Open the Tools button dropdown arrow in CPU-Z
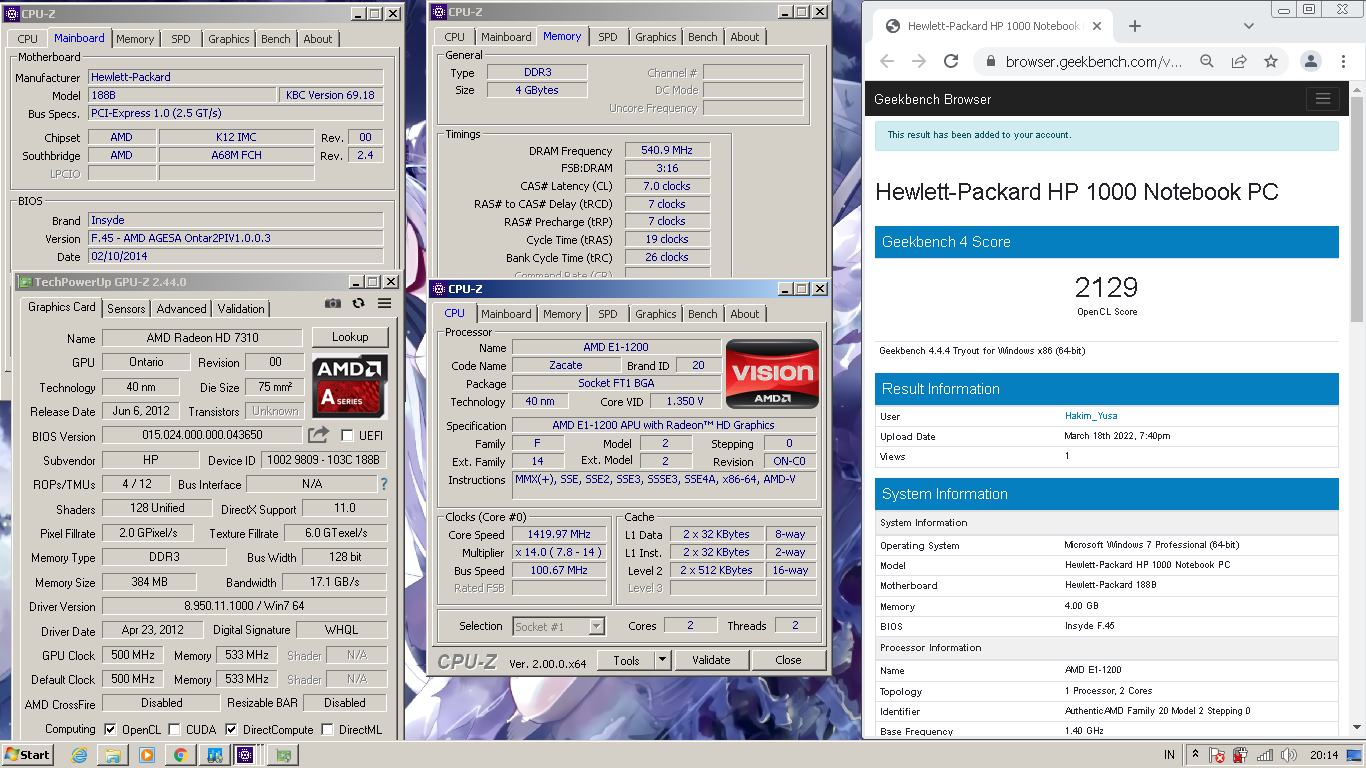1366x768 pixels. [662, 660]
